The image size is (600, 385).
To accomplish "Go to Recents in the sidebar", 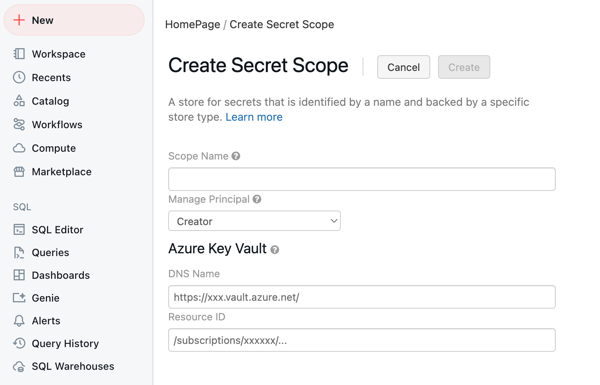I will (51, 77).
